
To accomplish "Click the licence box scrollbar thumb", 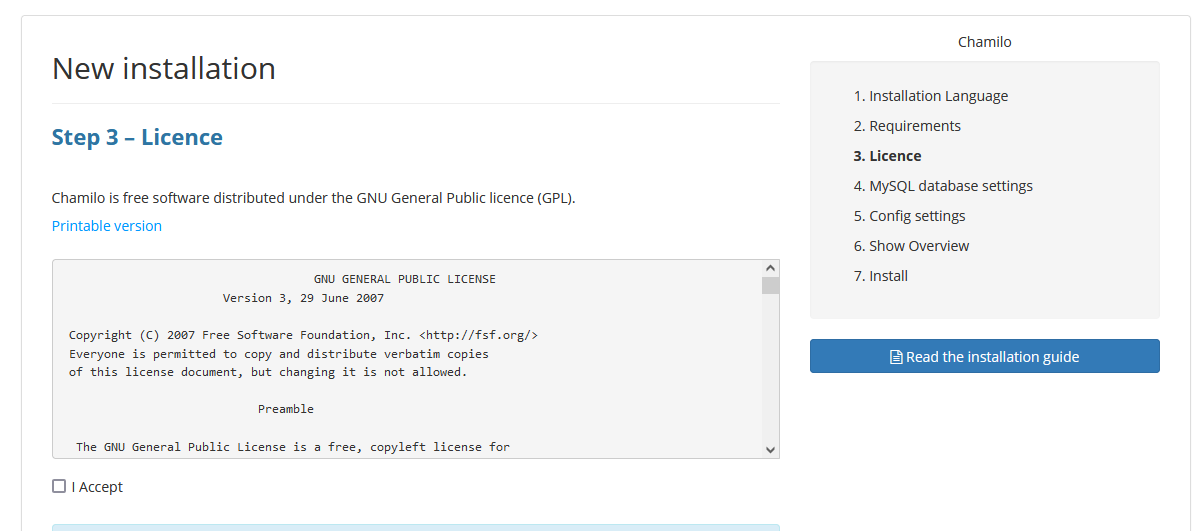I will point(770,286).
